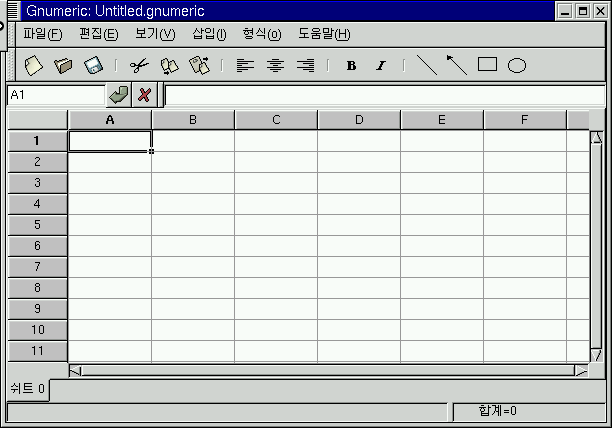
Task: Select row 1 header
Action: tap(37, 141)
